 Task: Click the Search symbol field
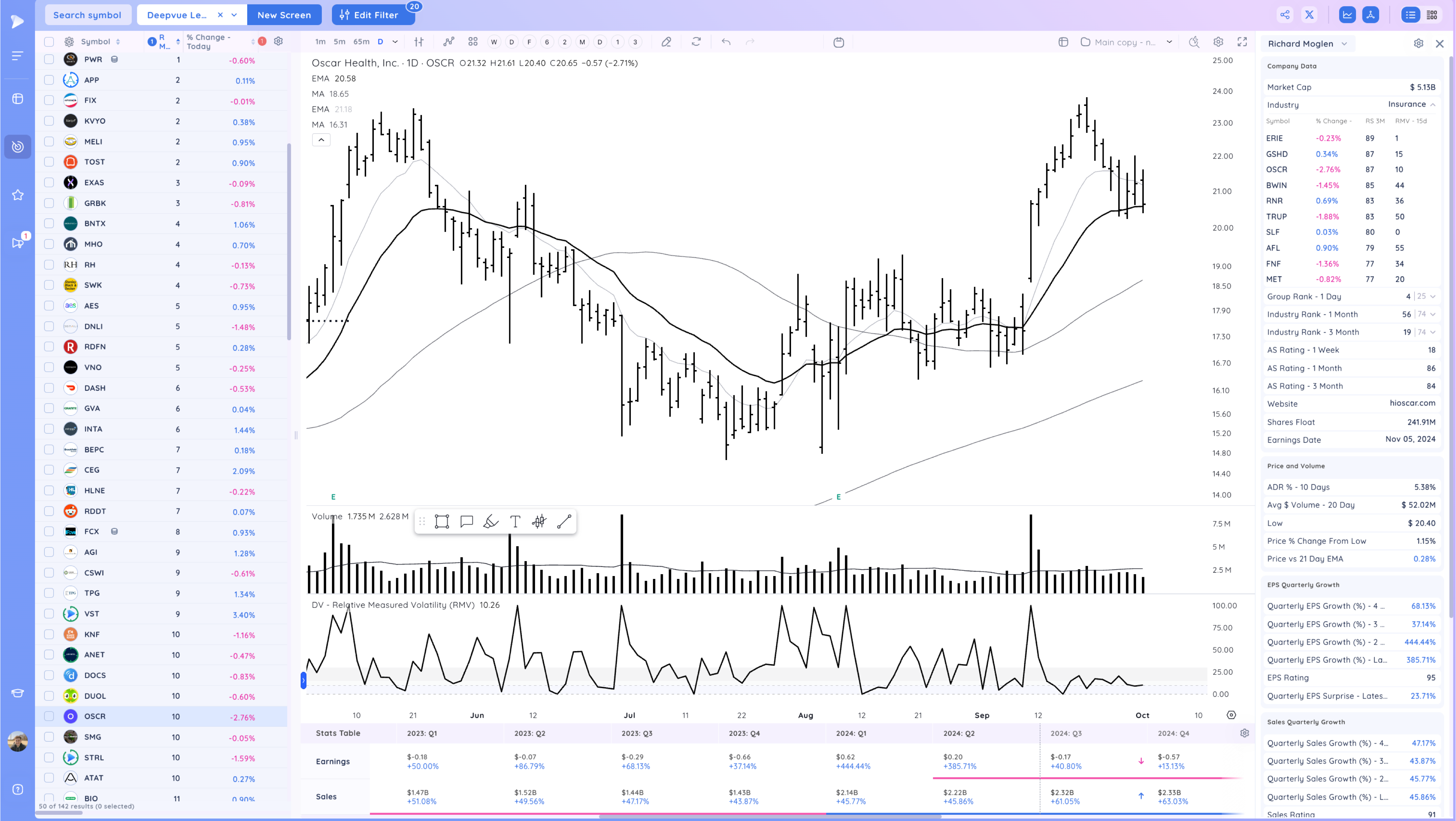click(88, 15)
